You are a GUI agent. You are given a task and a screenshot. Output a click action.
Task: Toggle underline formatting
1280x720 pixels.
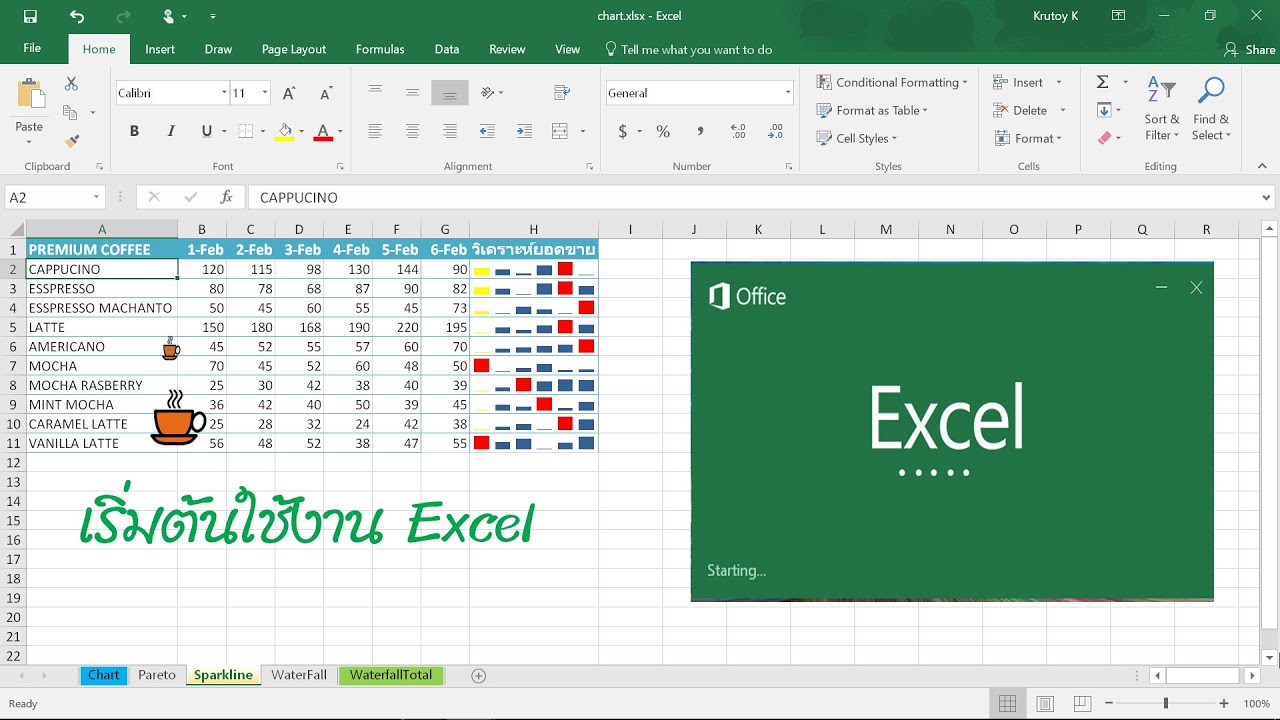(x=207, y=131)
